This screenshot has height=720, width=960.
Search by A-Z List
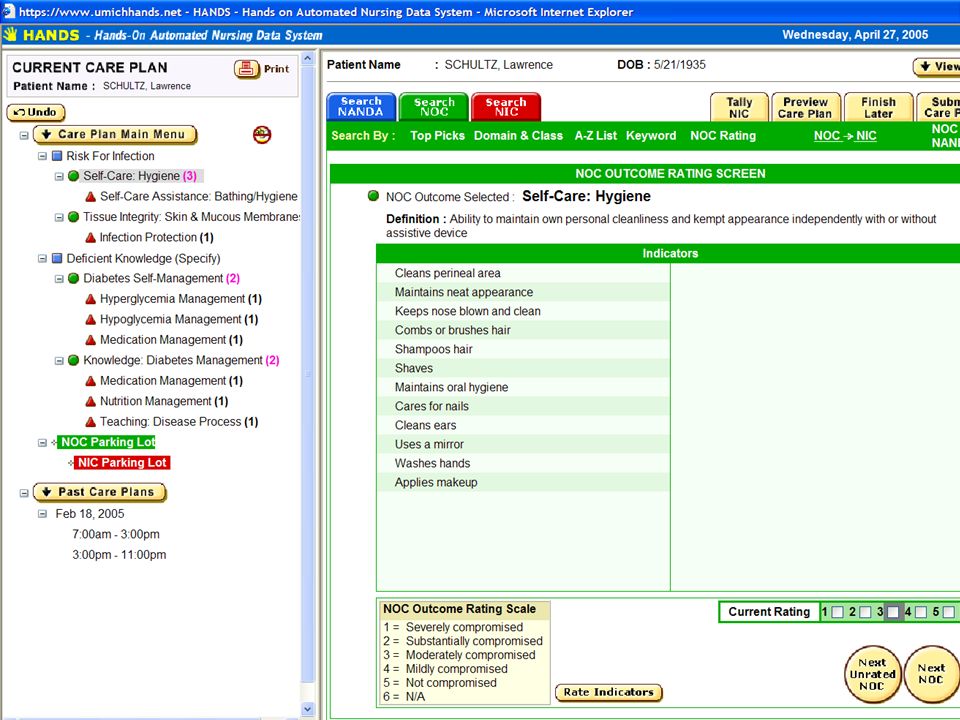pos(596,136)
